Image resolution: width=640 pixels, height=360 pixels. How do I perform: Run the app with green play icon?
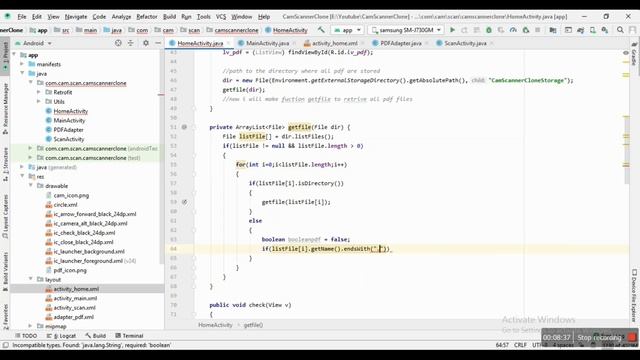tap(452, 30)
